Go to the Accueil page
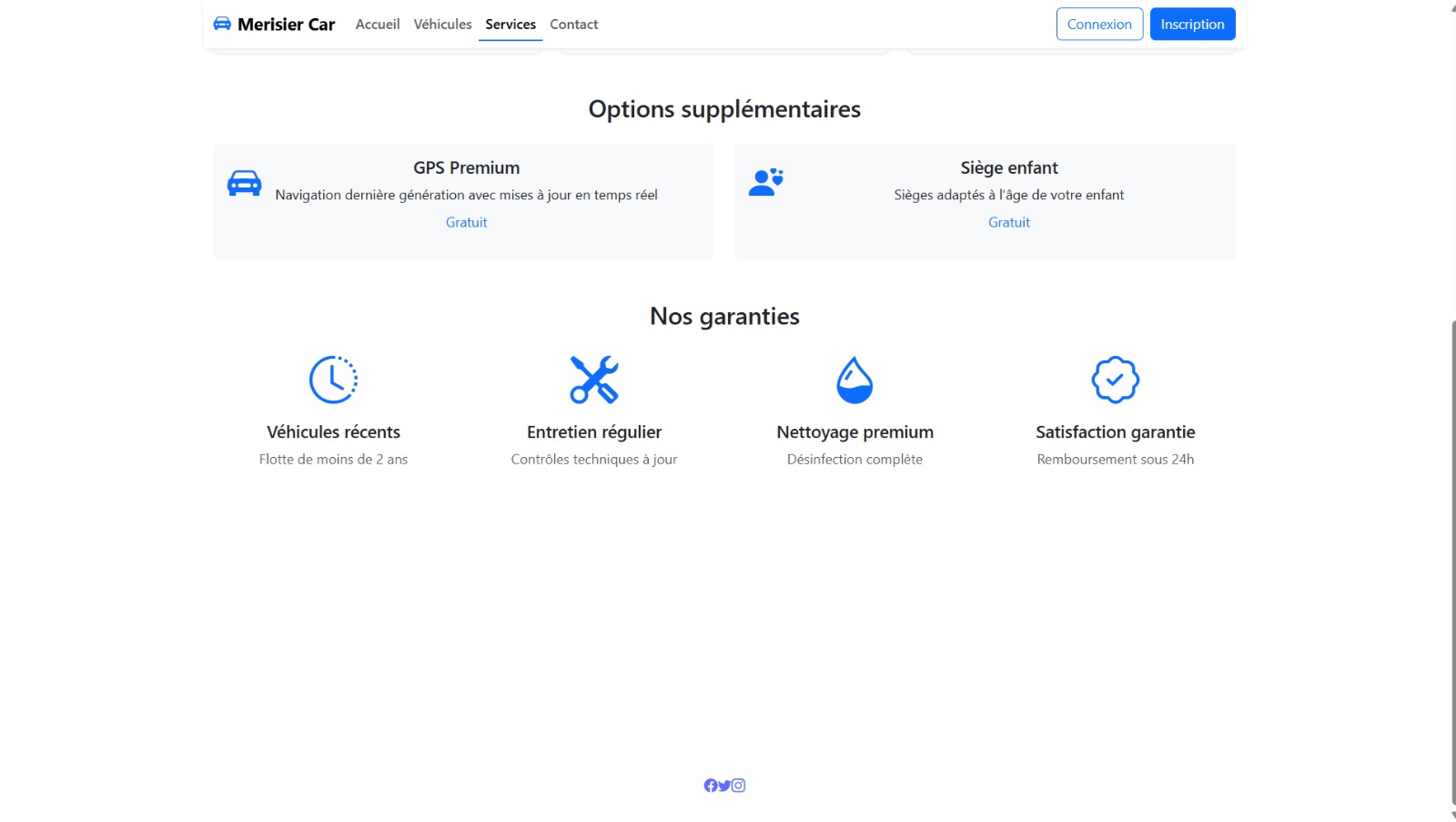This screenshot has height=822, width=1456. (x=378, y=25)
